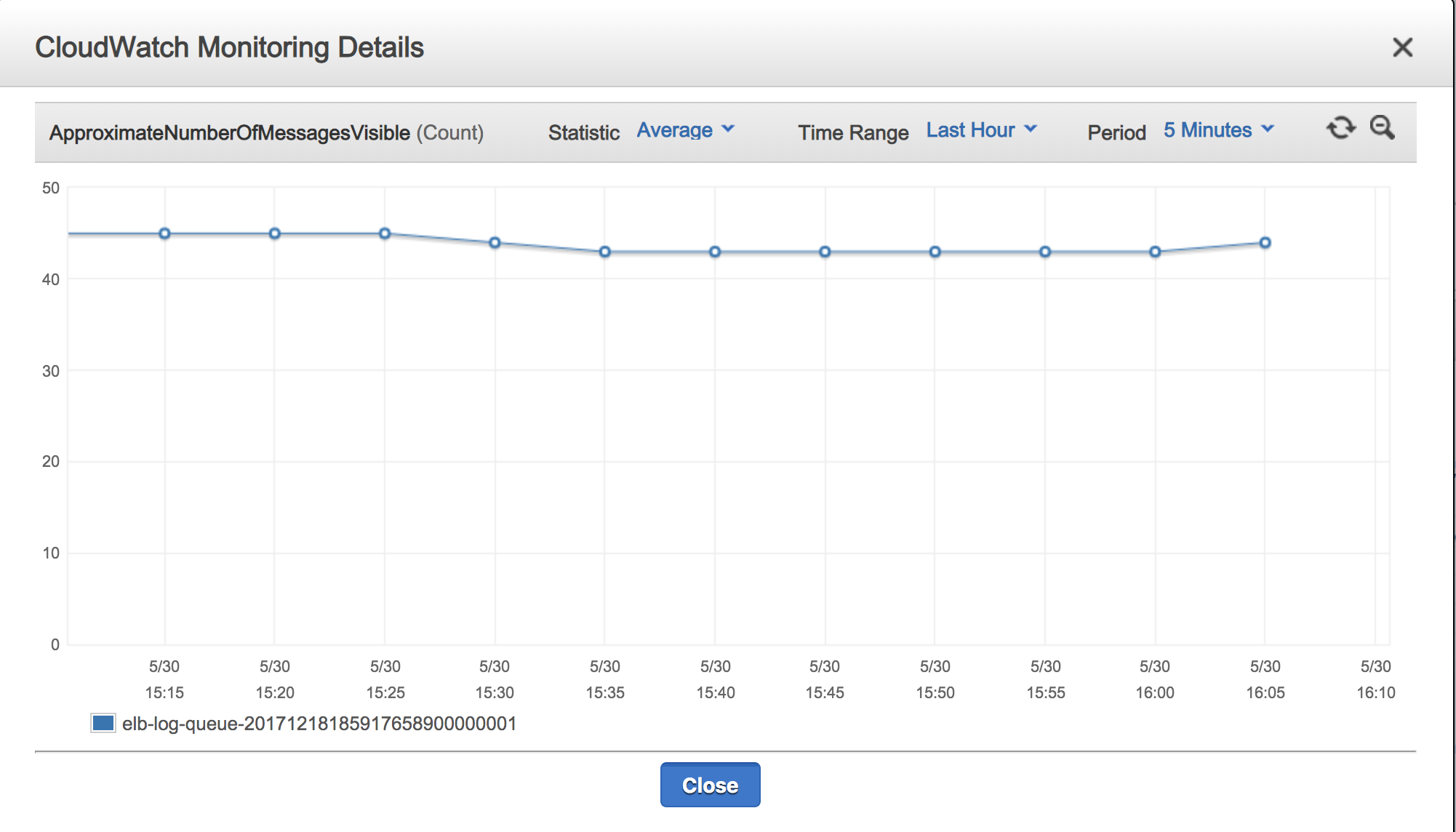Click the blue legend color square
Screen dimensions: 1456x832
click(x=102, y=724)
